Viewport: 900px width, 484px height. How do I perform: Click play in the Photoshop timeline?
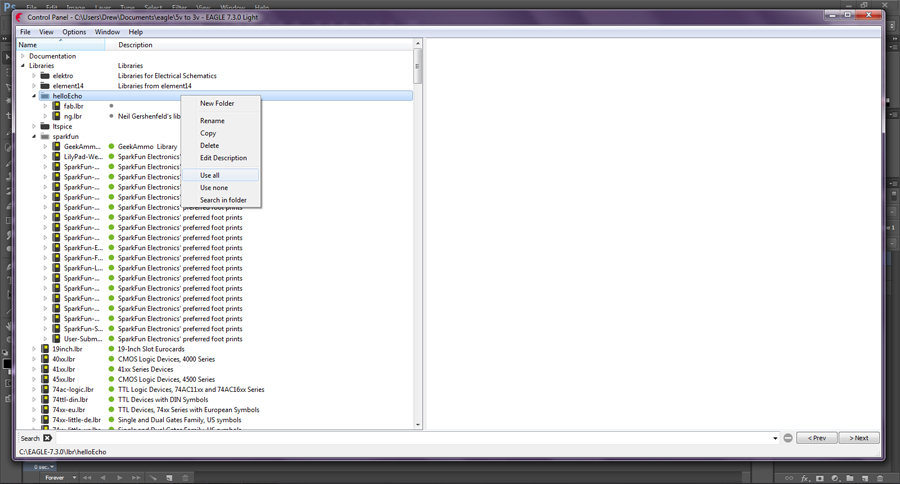[x=119, y=478]
